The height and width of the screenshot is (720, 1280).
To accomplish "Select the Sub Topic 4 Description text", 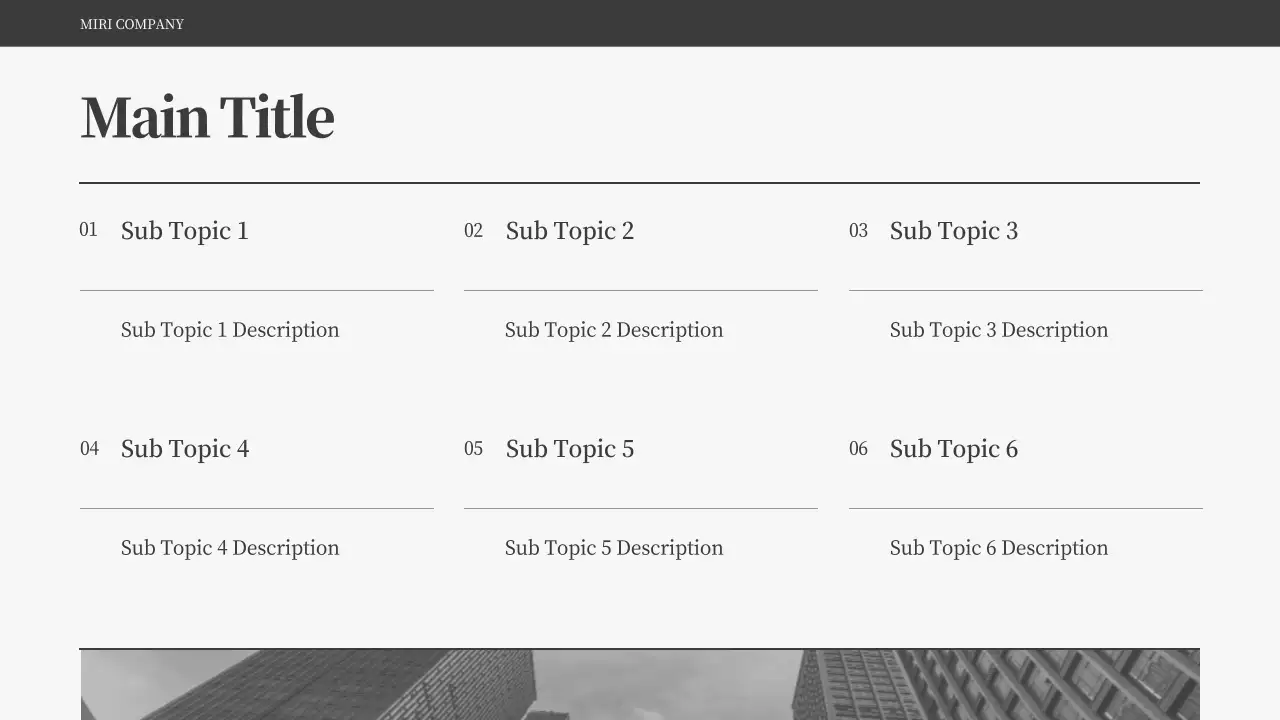I will (x=230, y=548).
